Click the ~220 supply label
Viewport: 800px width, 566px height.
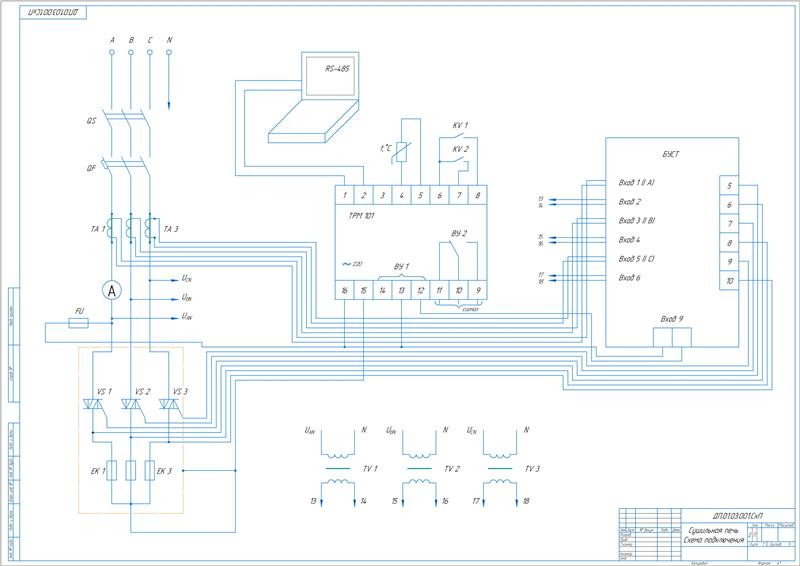(353, 264)
